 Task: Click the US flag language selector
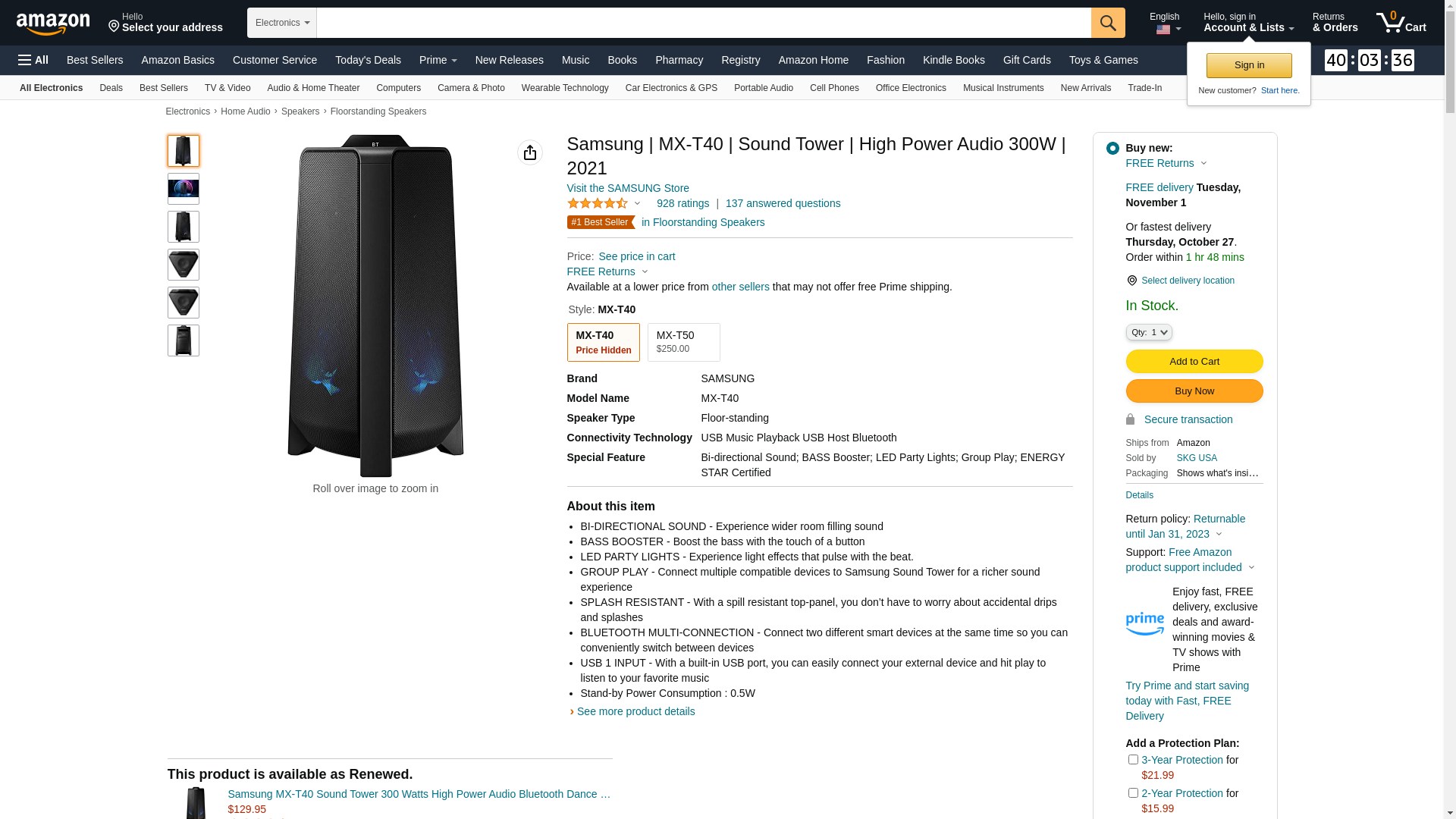[x=1163, y=30]
